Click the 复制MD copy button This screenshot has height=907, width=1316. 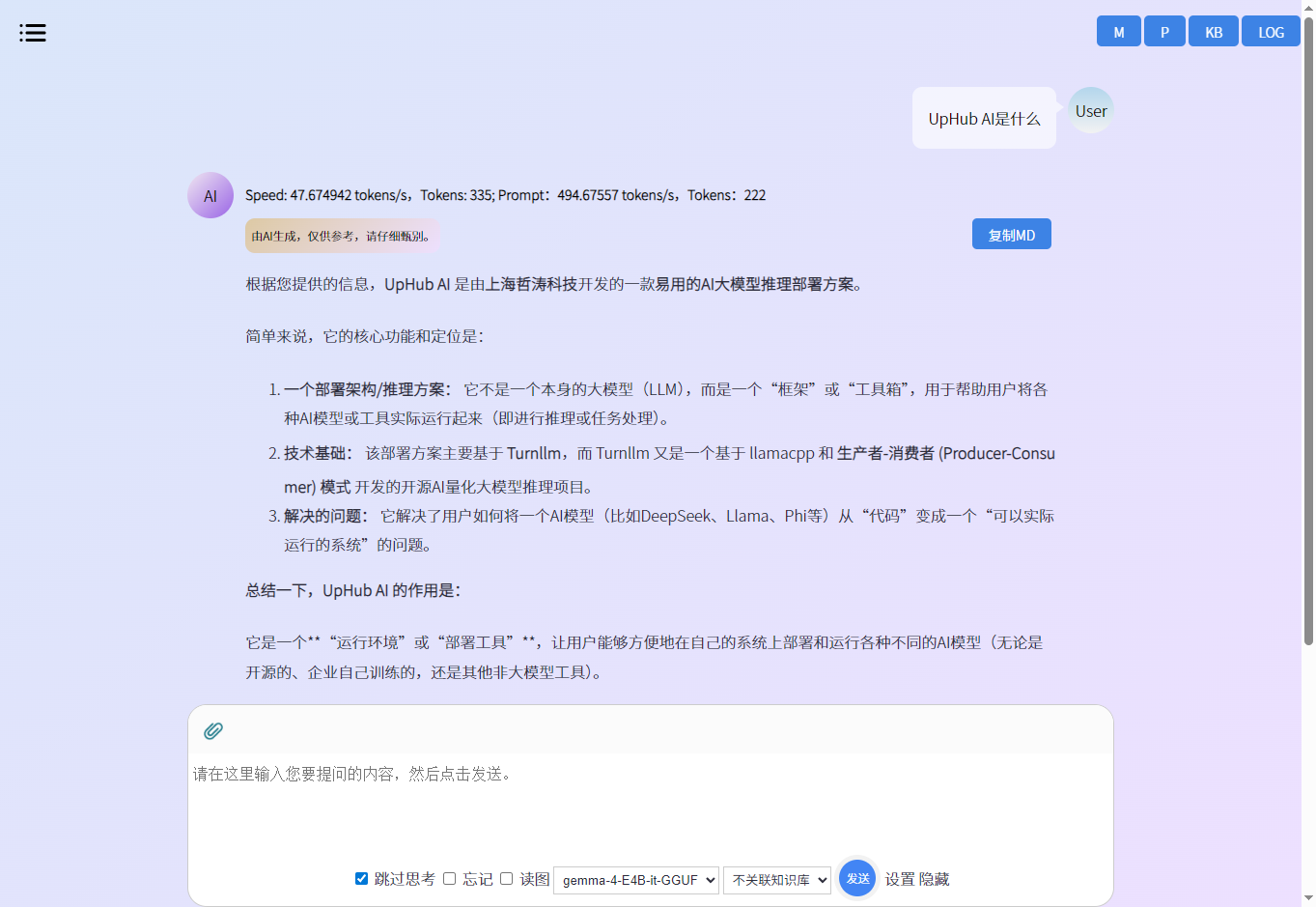(1011, 233)
